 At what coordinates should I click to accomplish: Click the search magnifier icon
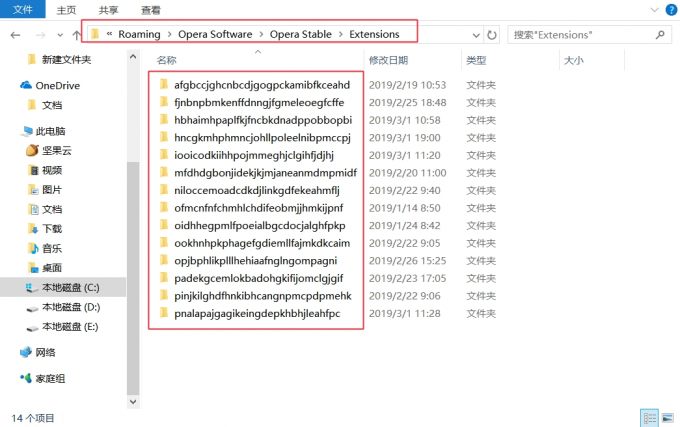pyautogui.click(x=660, y=35)
